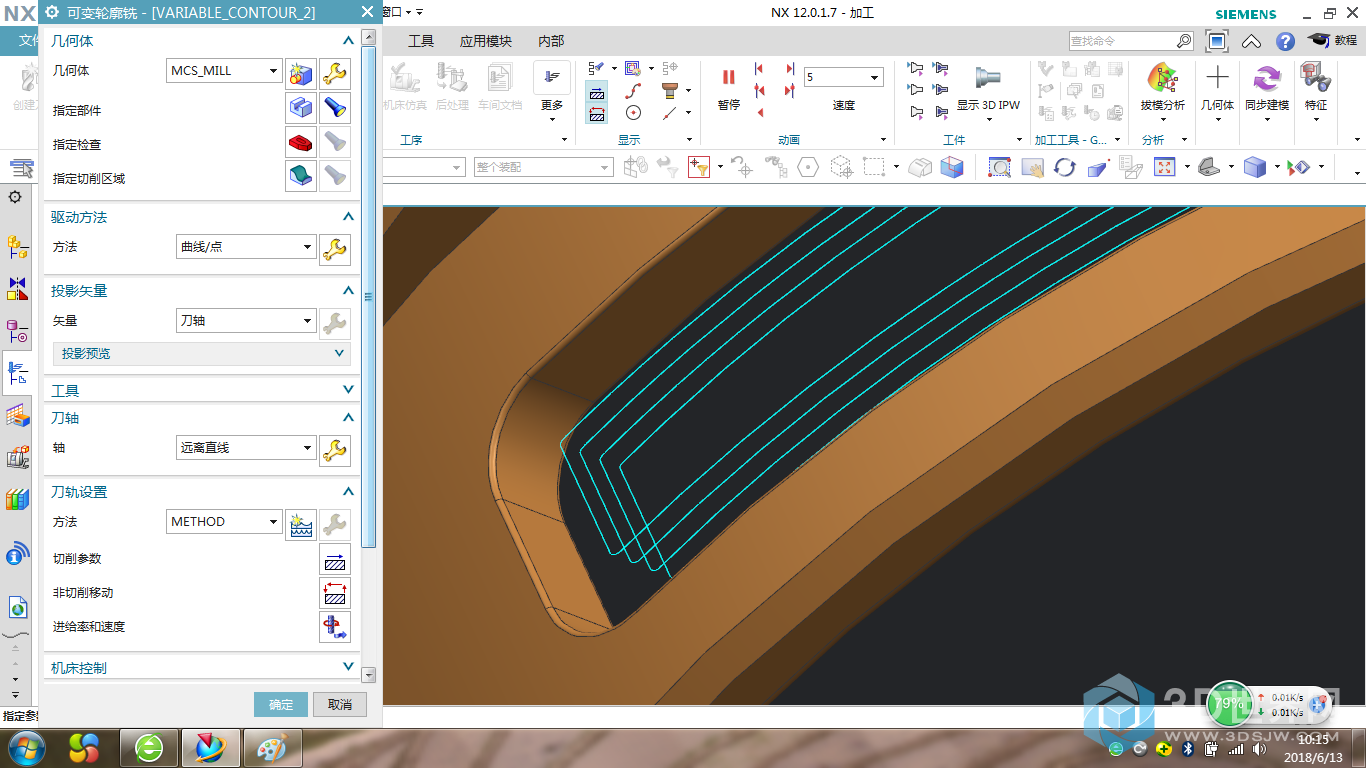
Task: Toggle the highlighted cut-motion display icon in 显示 group
Action: pyautogui.click(x=596, y=91)
